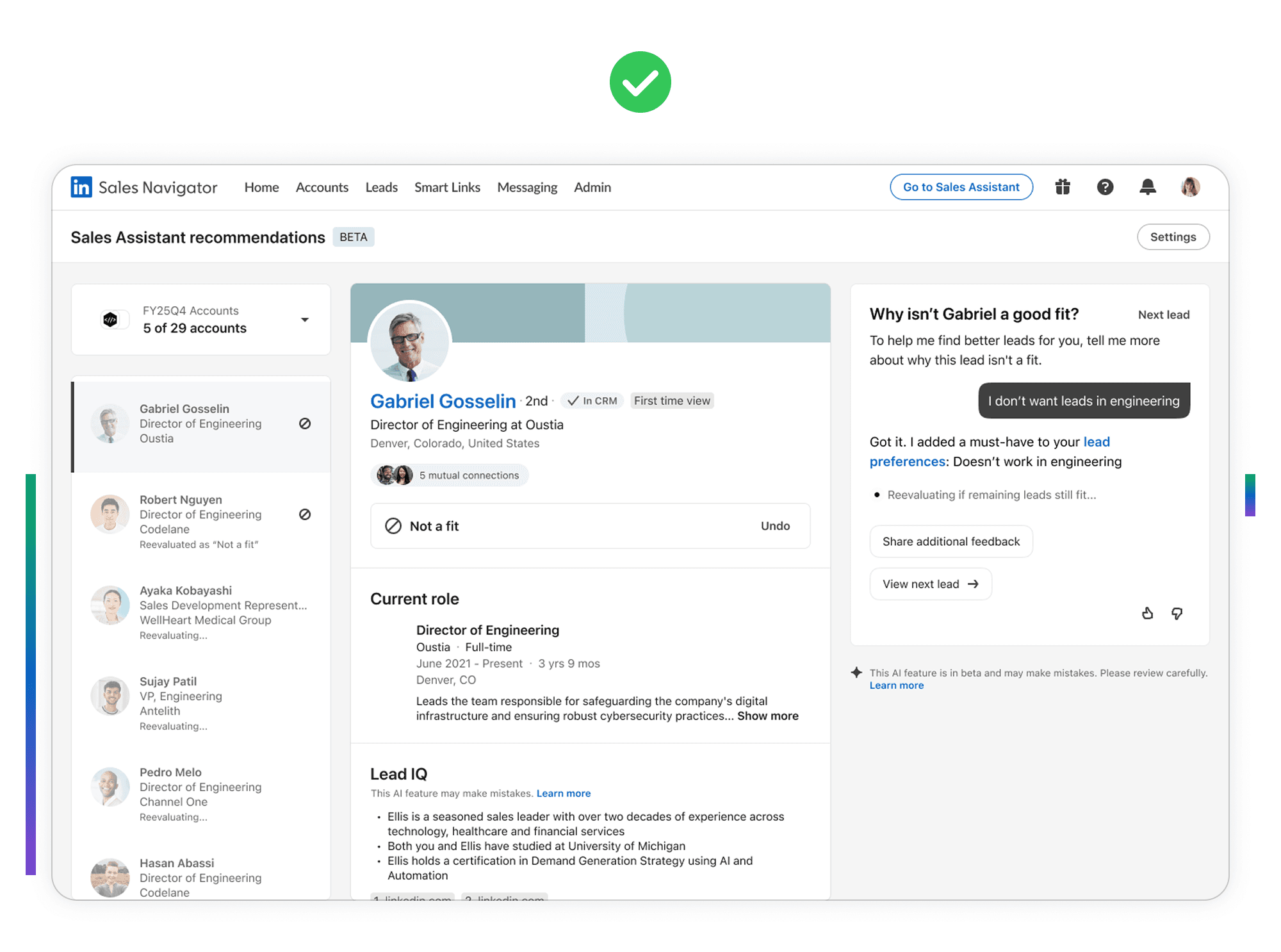This screenshot has width=1281, height=952.
Task: Toggle Robert Nguyen's not-a-fit slash icon
Action: (x=305, y=514)
